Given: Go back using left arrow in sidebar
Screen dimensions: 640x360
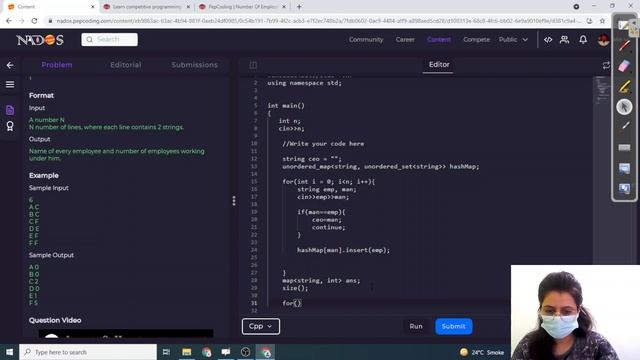Looking at the screenshot, I should pos(10,65).
